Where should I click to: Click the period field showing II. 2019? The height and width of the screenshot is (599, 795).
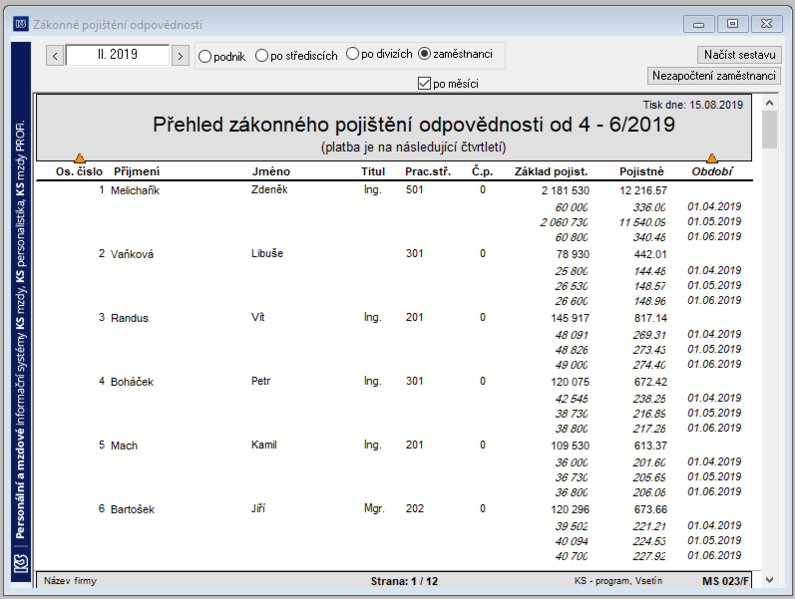117,55
